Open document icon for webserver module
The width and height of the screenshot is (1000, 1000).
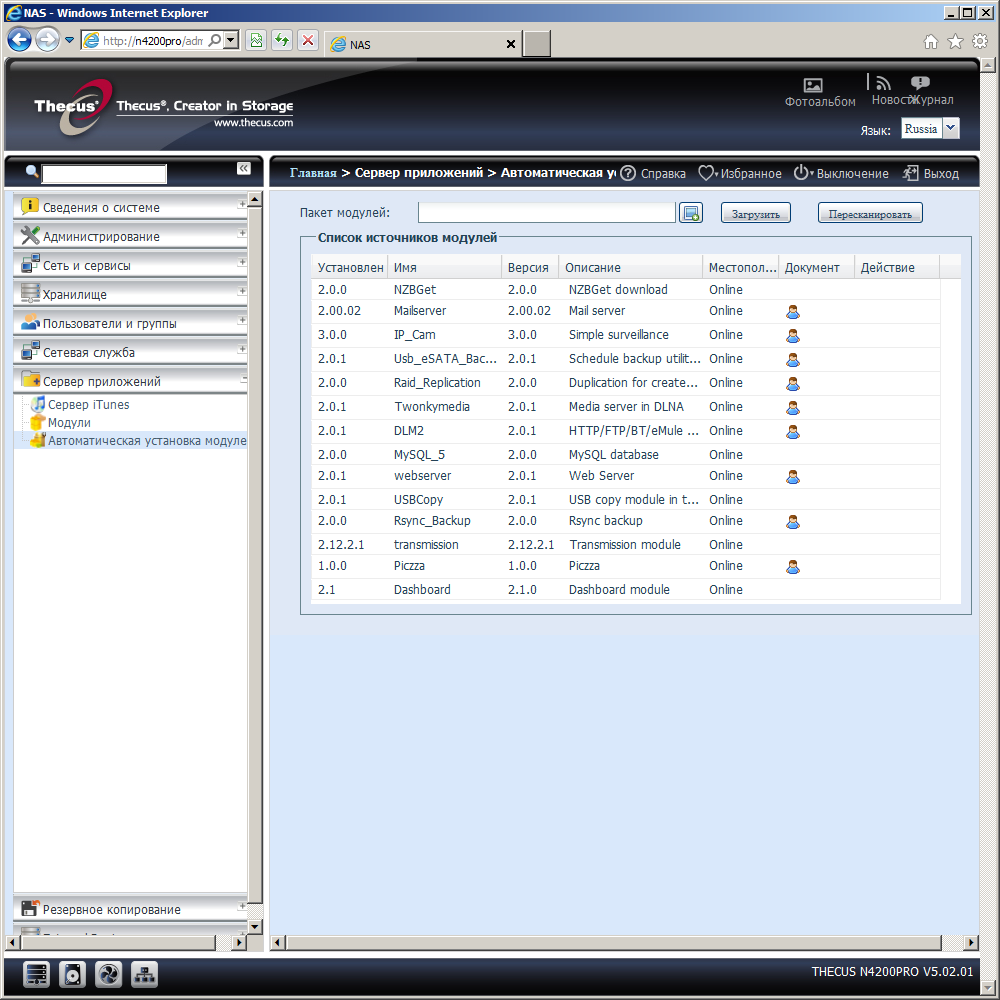(793, 476)
